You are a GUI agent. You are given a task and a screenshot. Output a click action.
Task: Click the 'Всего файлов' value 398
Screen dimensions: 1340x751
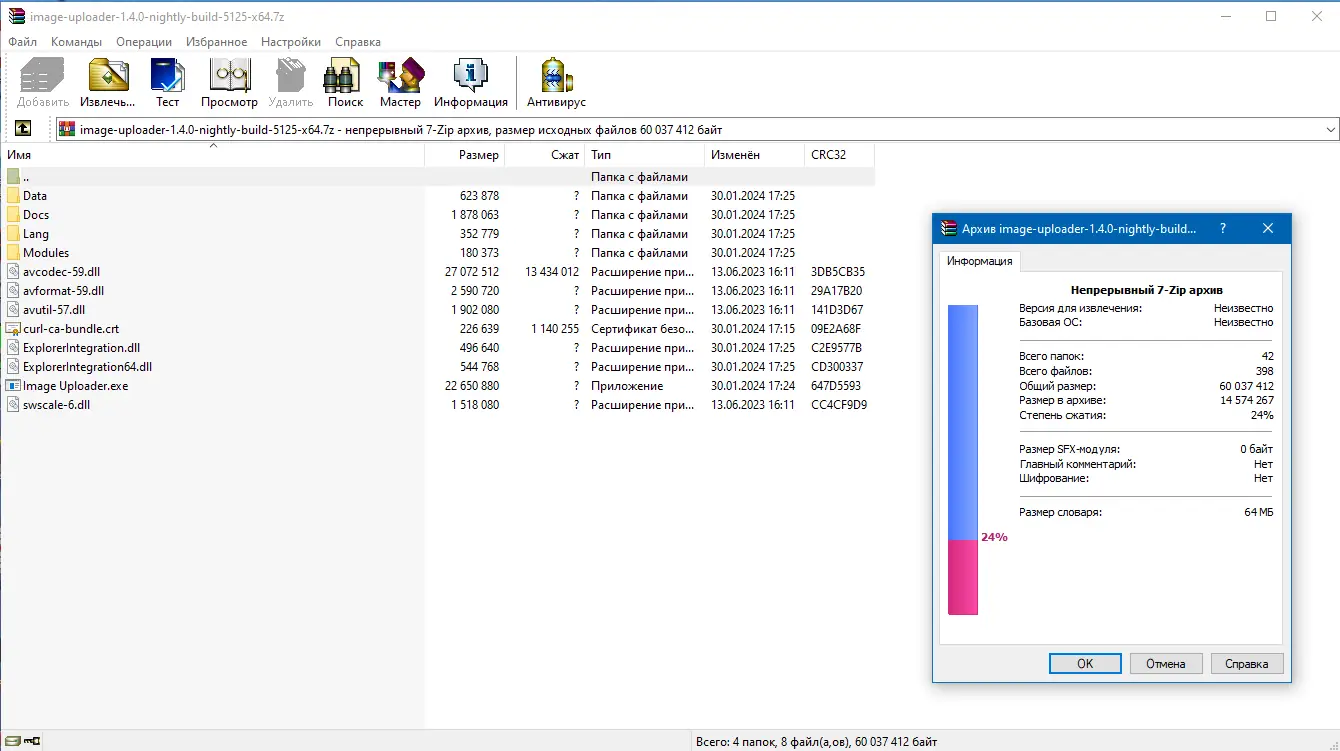(1264, 371)
